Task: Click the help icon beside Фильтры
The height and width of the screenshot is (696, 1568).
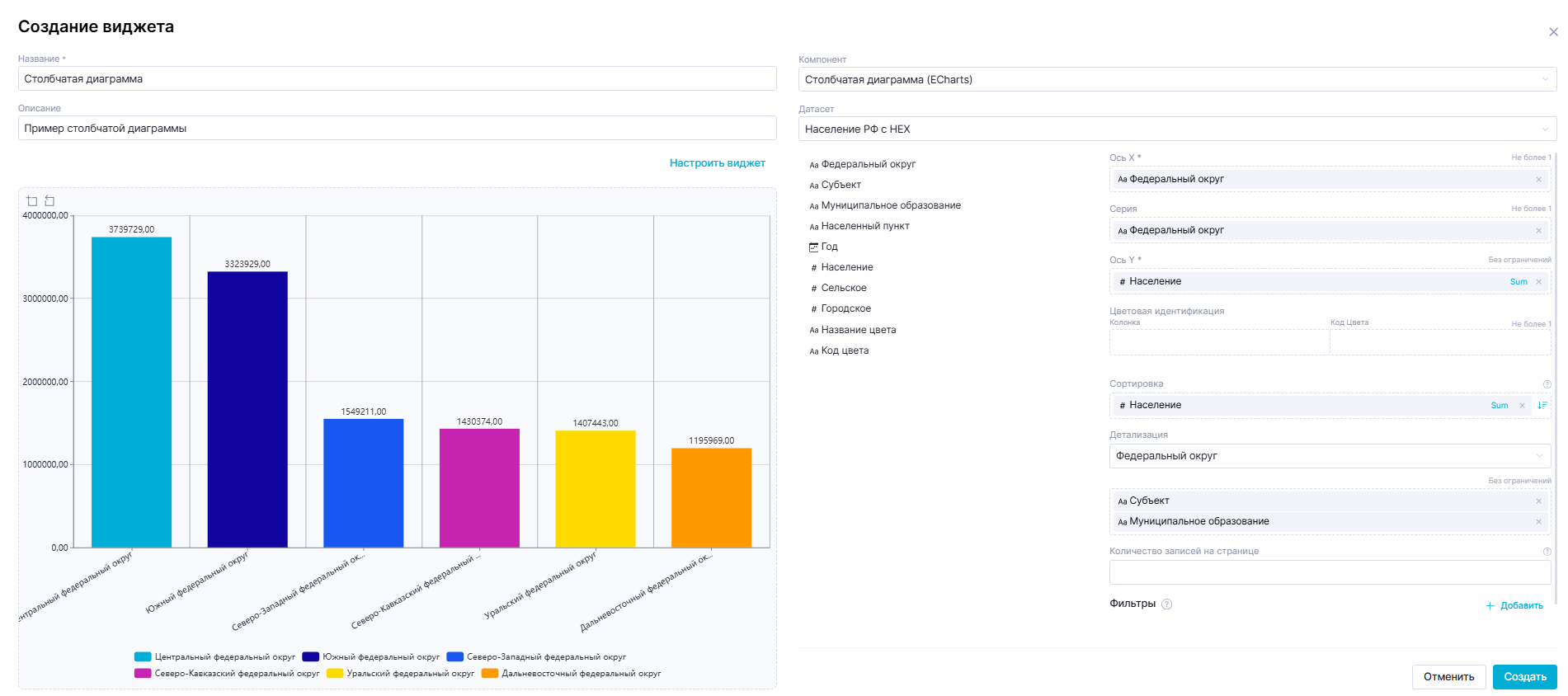Action: 1166,604
